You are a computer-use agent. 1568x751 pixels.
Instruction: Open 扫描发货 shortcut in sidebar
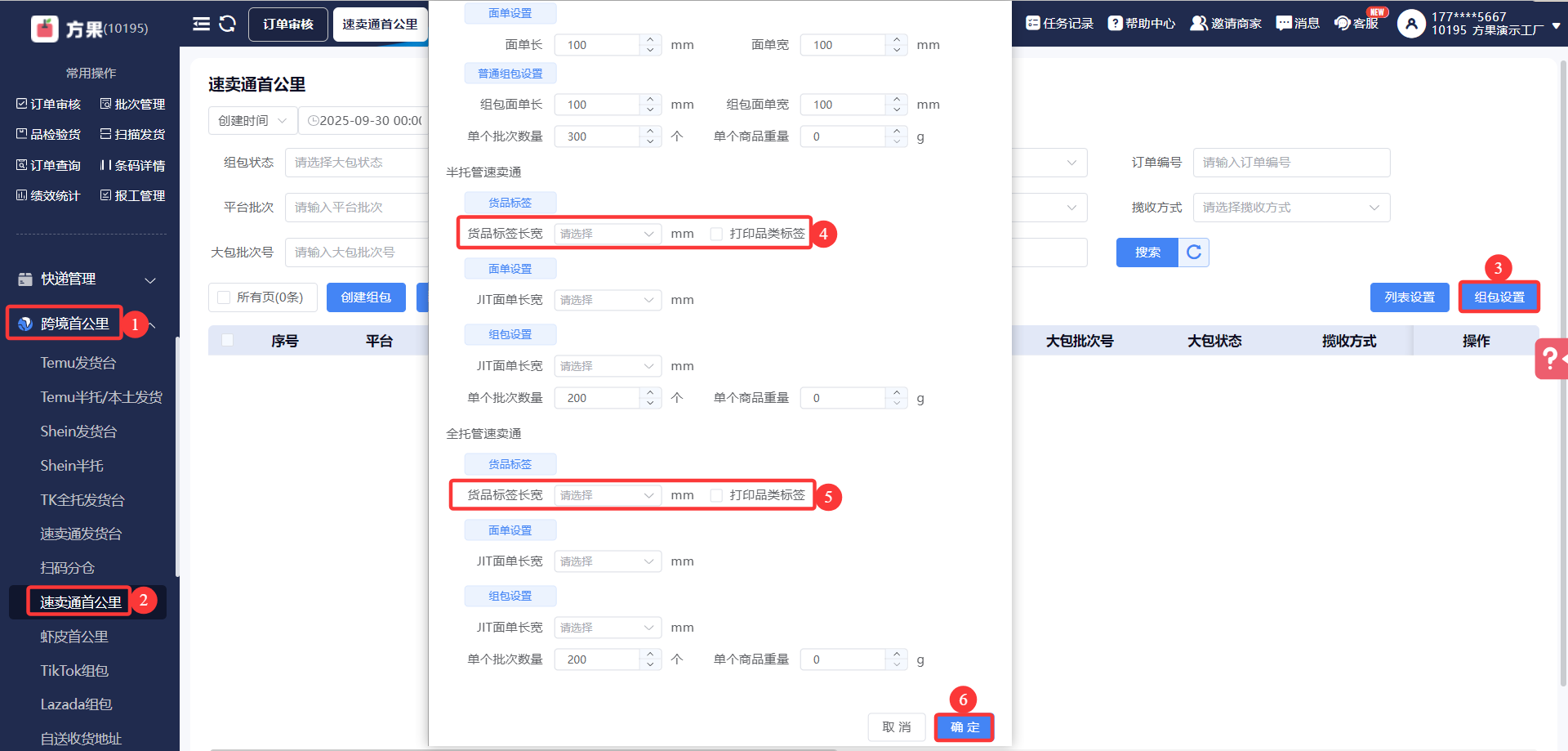point(132,134)
